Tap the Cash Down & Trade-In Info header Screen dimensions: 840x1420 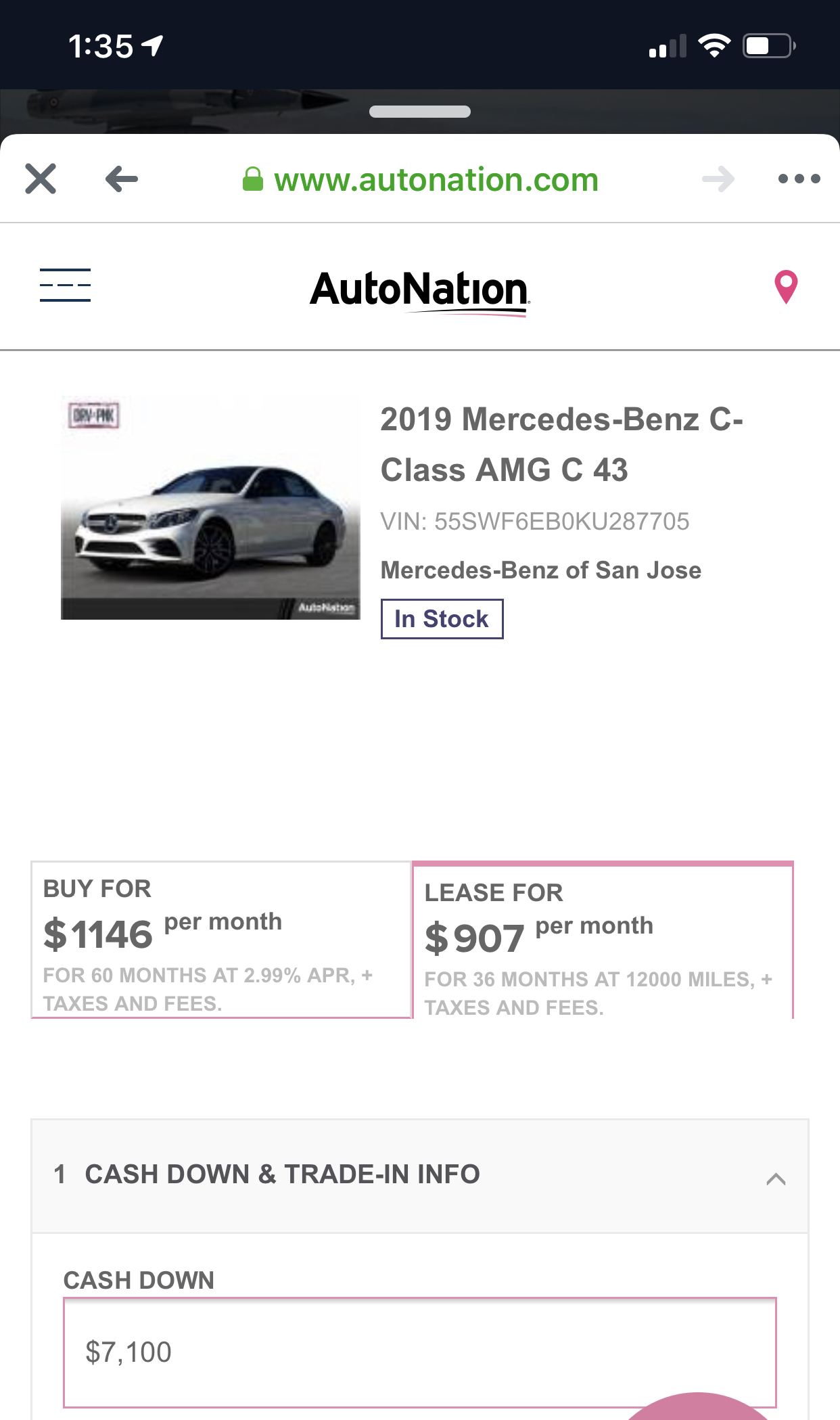coord(282,1175)
